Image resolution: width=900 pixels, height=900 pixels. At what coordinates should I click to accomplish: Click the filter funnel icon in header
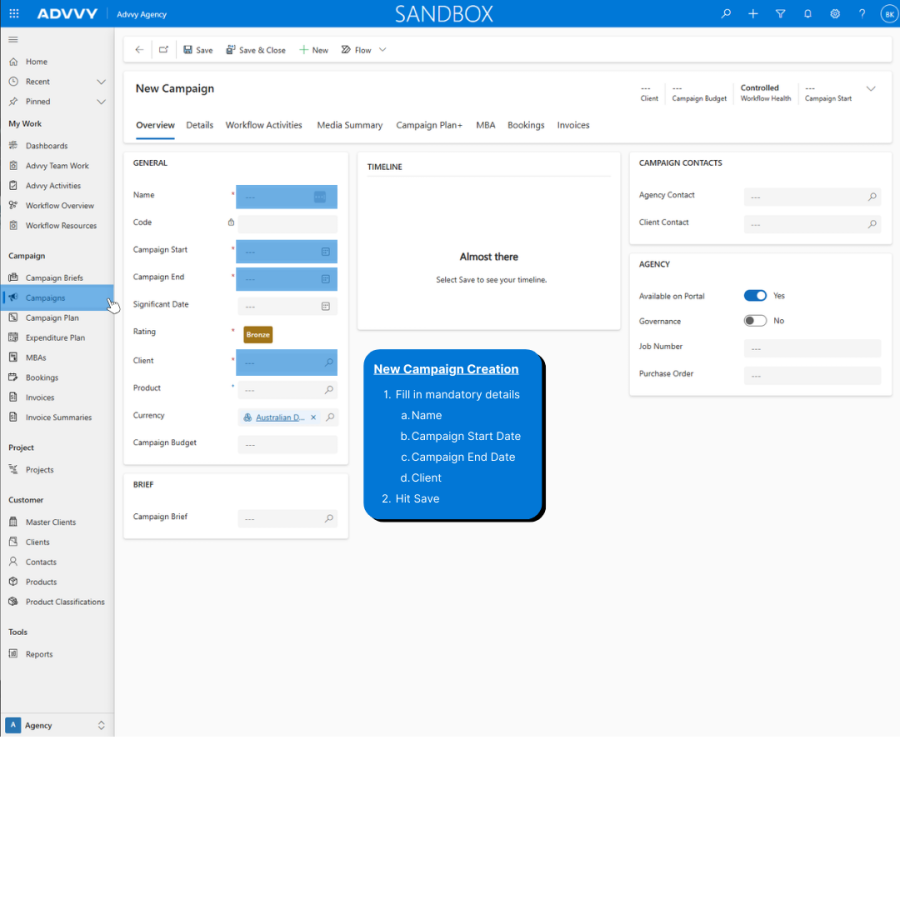[x=780, y=14]
